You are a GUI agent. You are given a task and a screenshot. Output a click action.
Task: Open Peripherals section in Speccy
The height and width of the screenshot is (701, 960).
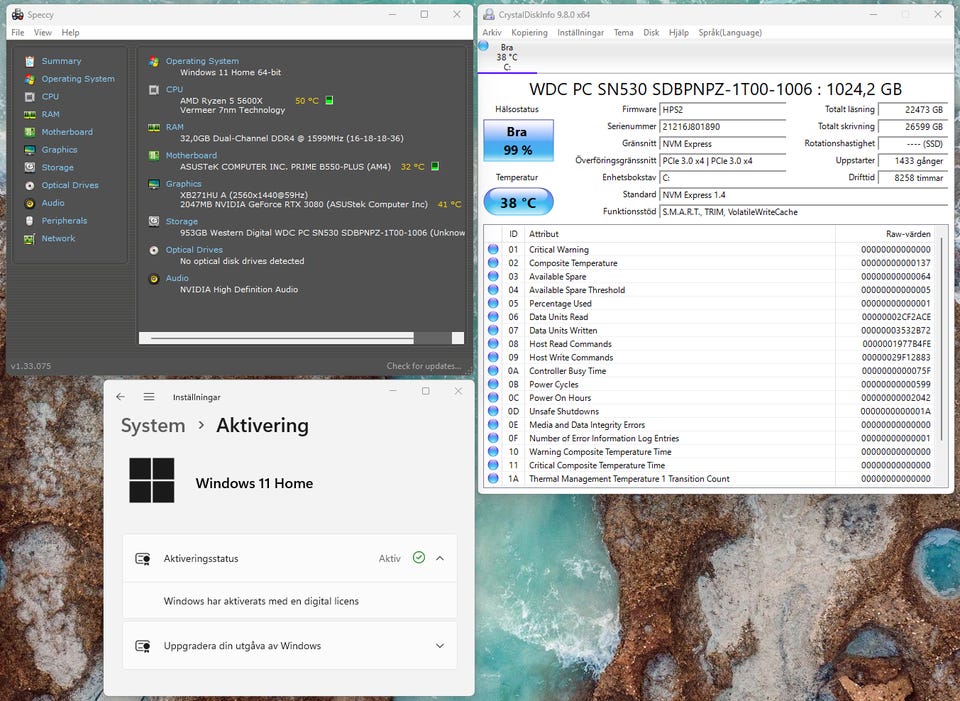pos(30,221)
